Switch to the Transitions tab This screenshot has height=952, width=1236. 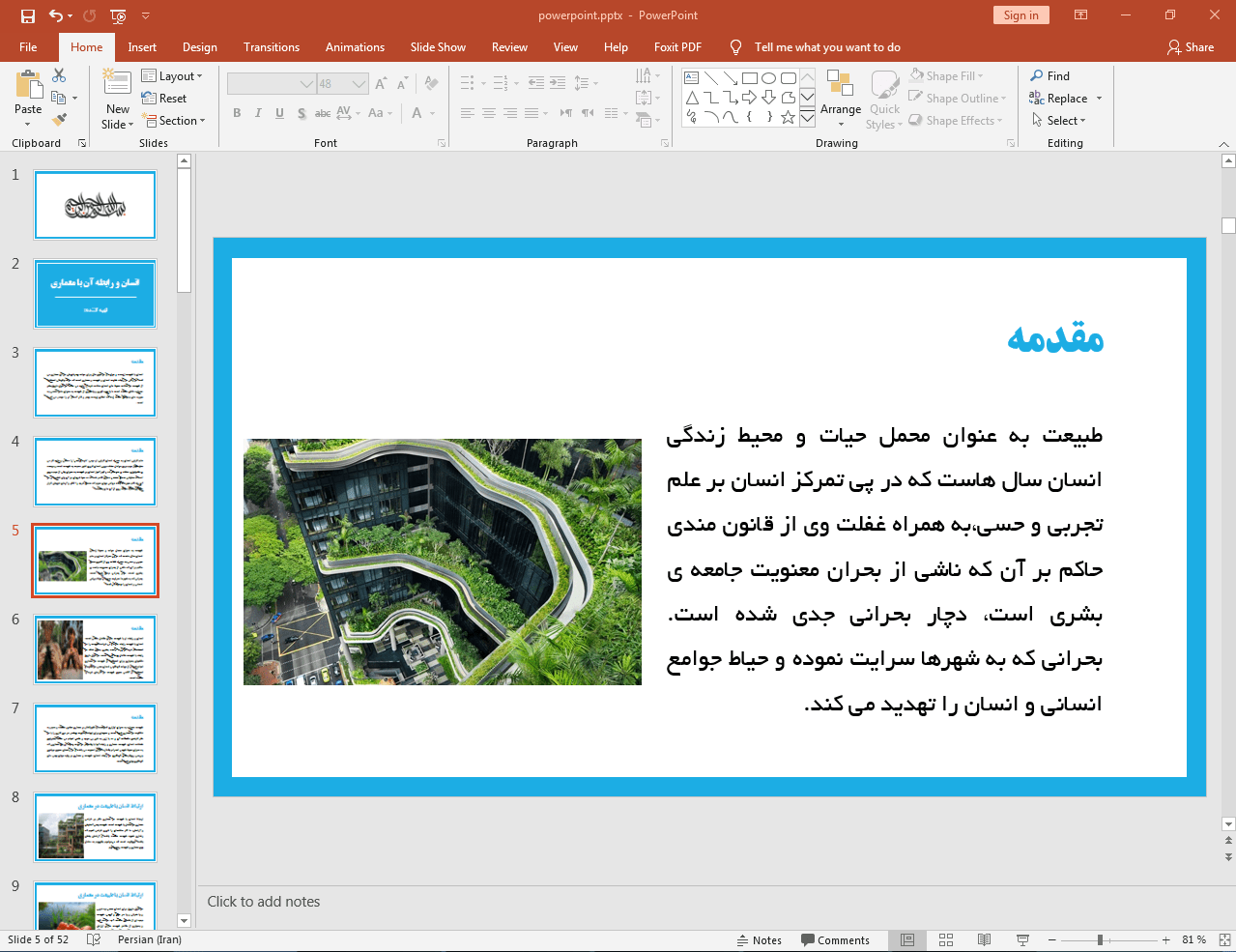click(272, 47)
